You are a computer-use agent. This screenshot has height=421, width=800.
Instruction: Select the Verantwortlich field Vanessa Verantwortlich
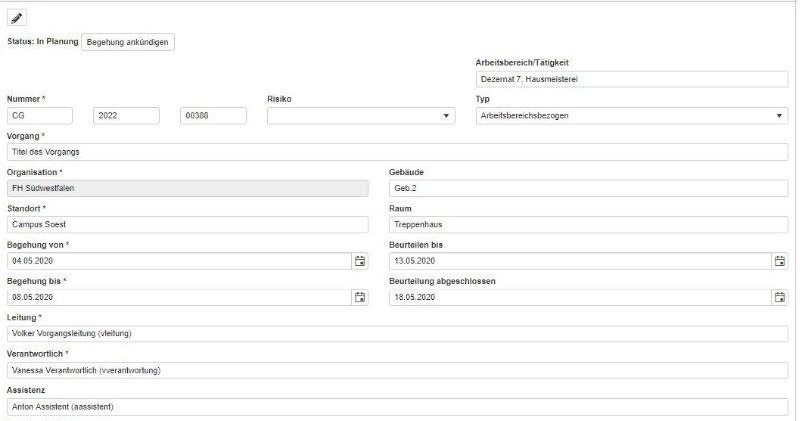[397, 370]
